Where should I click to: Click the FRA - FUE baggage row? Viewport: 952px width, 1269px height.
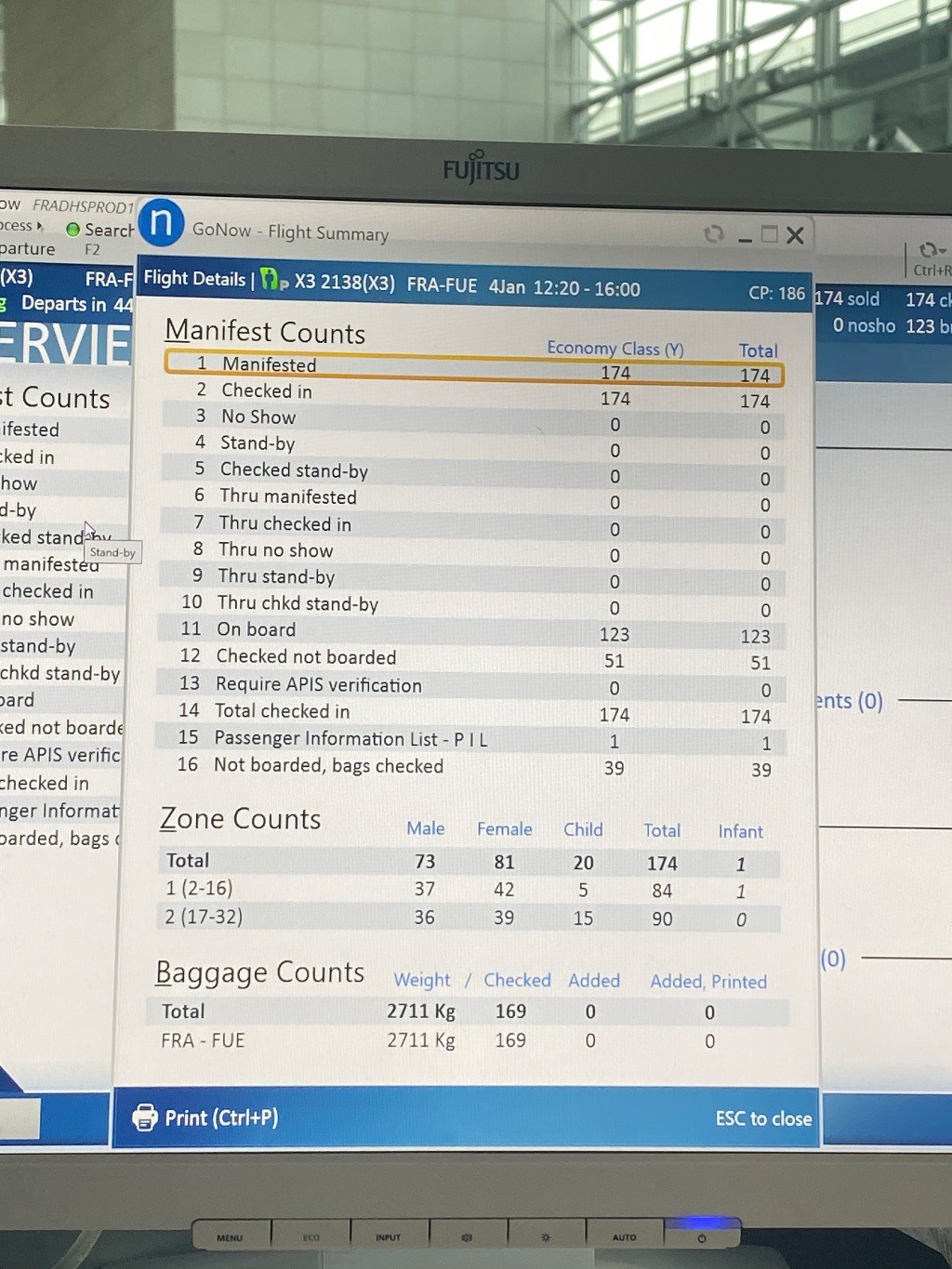point(465,1040)
